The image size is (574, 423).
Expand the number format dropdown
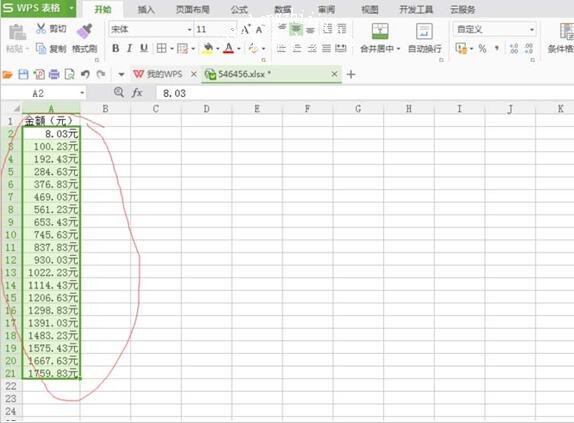pyautogui.click(x=532, y=29)
